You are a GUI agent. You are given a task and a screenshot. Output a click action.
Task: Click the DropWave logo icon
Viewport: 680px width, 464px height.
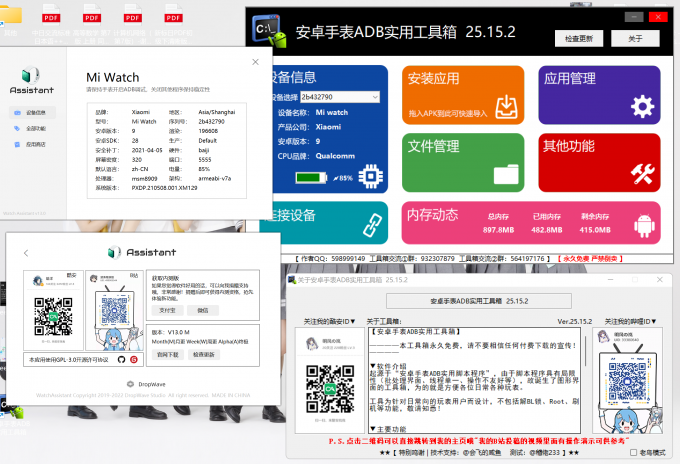coord(130,384)
